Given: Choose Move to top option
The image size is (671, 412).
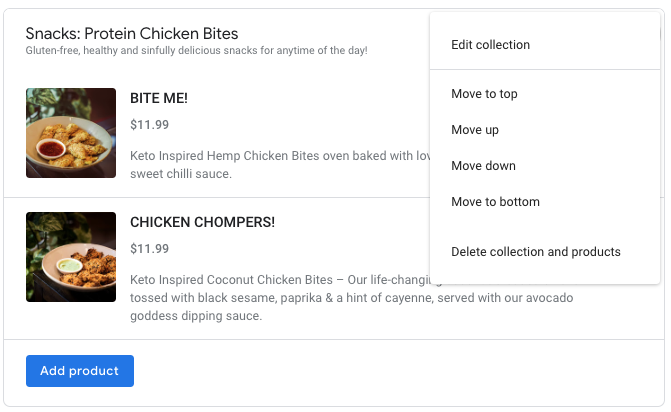Looking at the screenshot, I should tap(484, 94).
